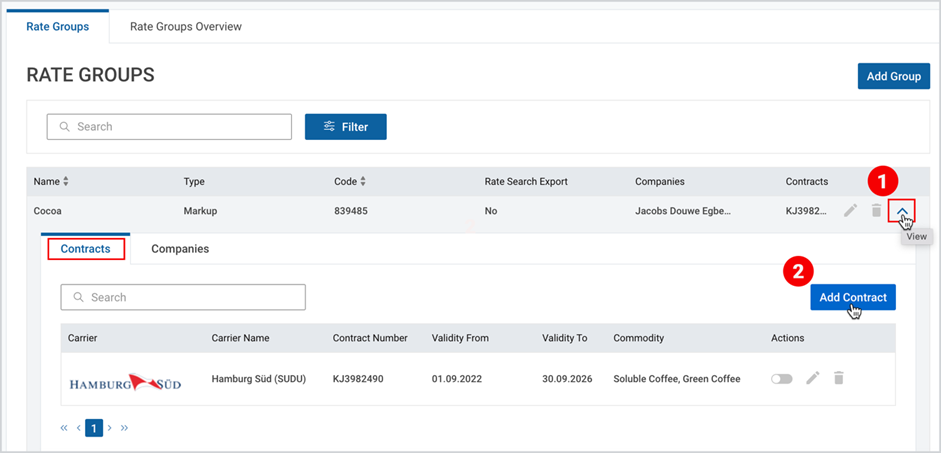
Task: Click the Rate Search Export value No
Action: 491,211
